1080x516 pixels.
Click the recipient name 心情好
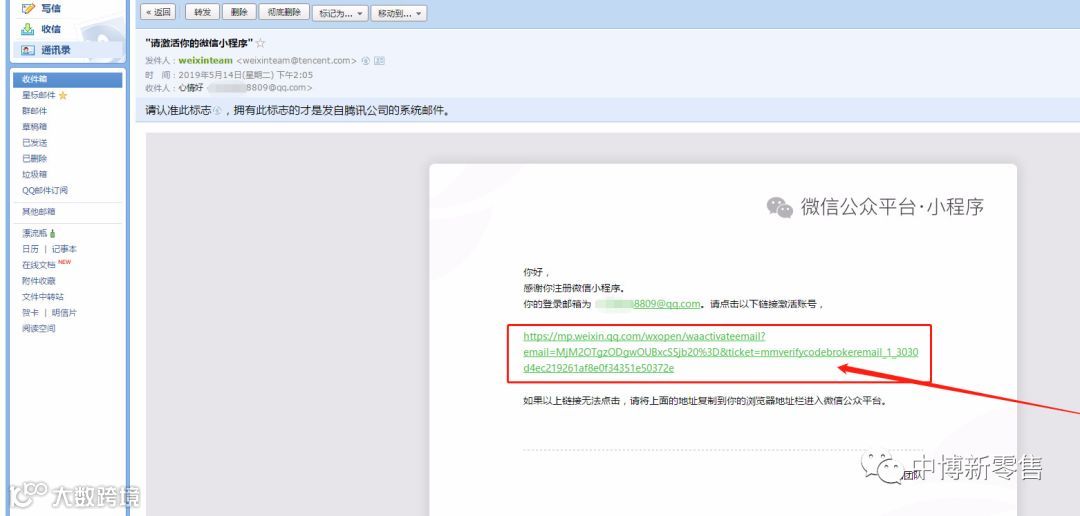coord(191,88)
